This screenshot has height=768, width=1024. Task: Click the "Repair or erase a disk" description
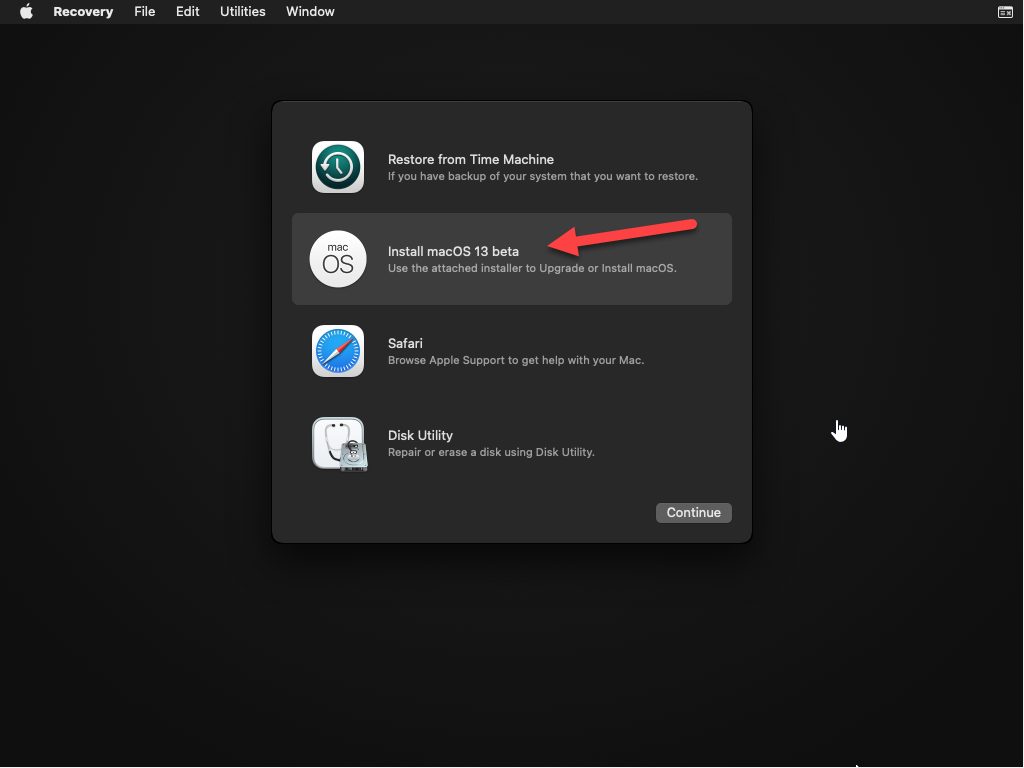click(491, 452)
